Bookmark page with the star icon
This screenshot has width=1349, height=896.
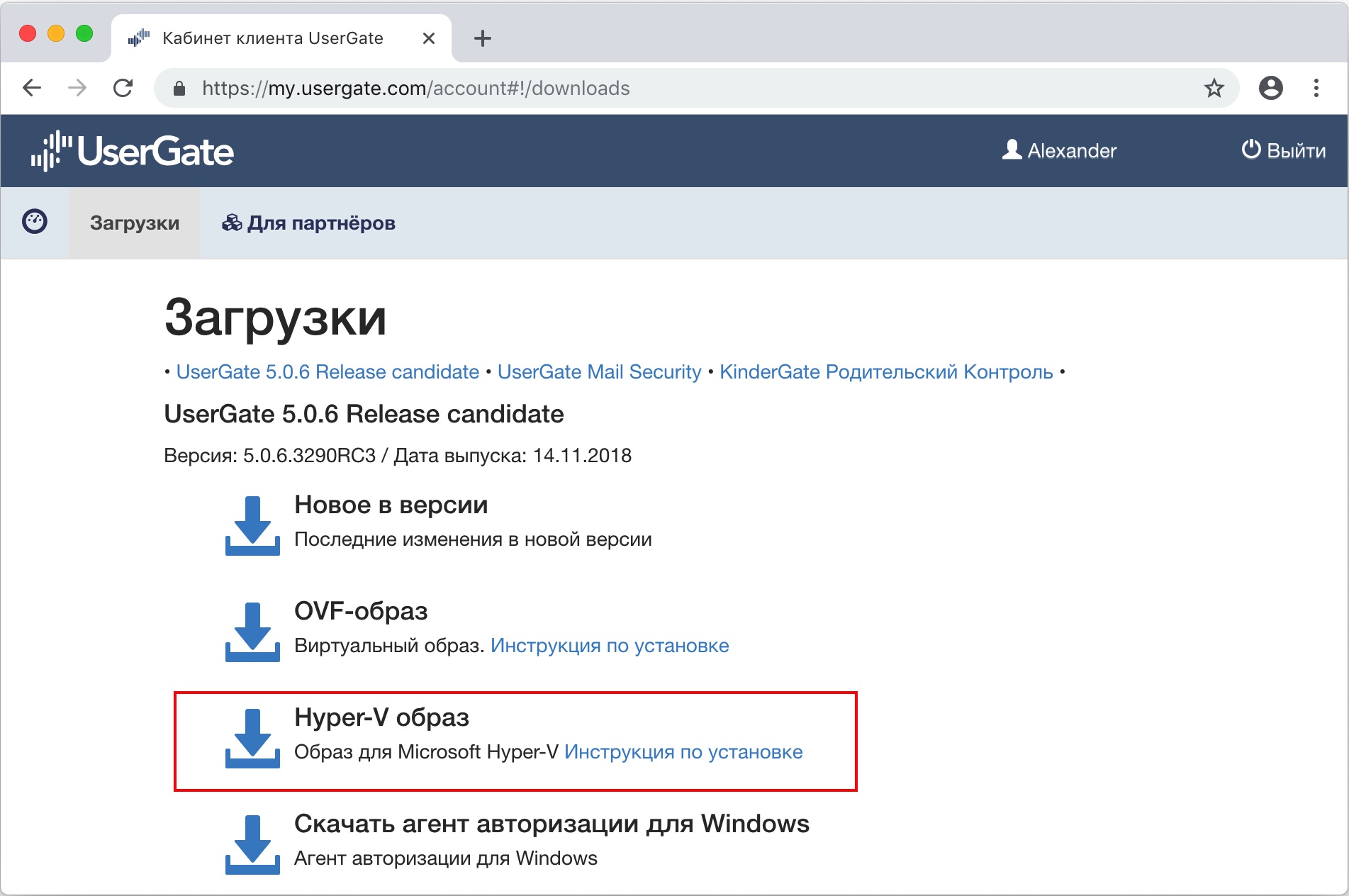[x=1214, y=88]
